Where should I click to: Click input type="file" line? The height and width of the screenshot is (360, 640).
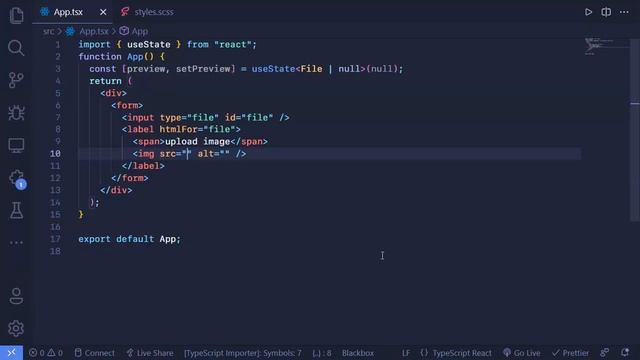[205, 118]
